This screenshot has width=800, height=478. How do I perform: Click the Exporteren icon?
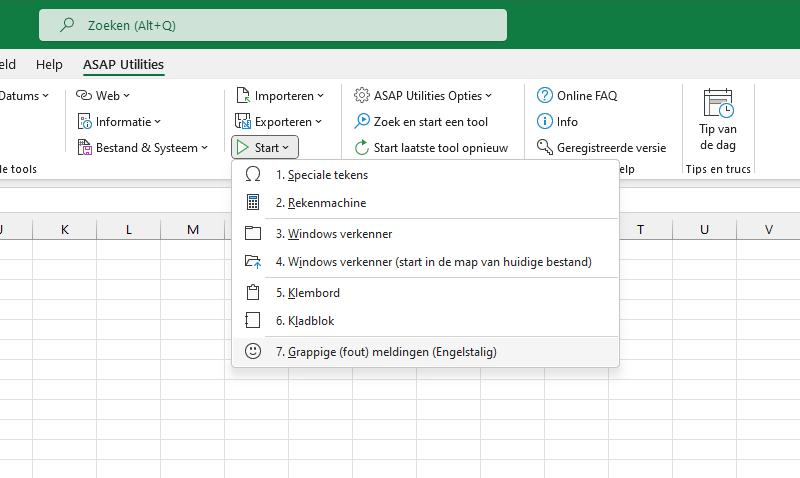[243, 121]
